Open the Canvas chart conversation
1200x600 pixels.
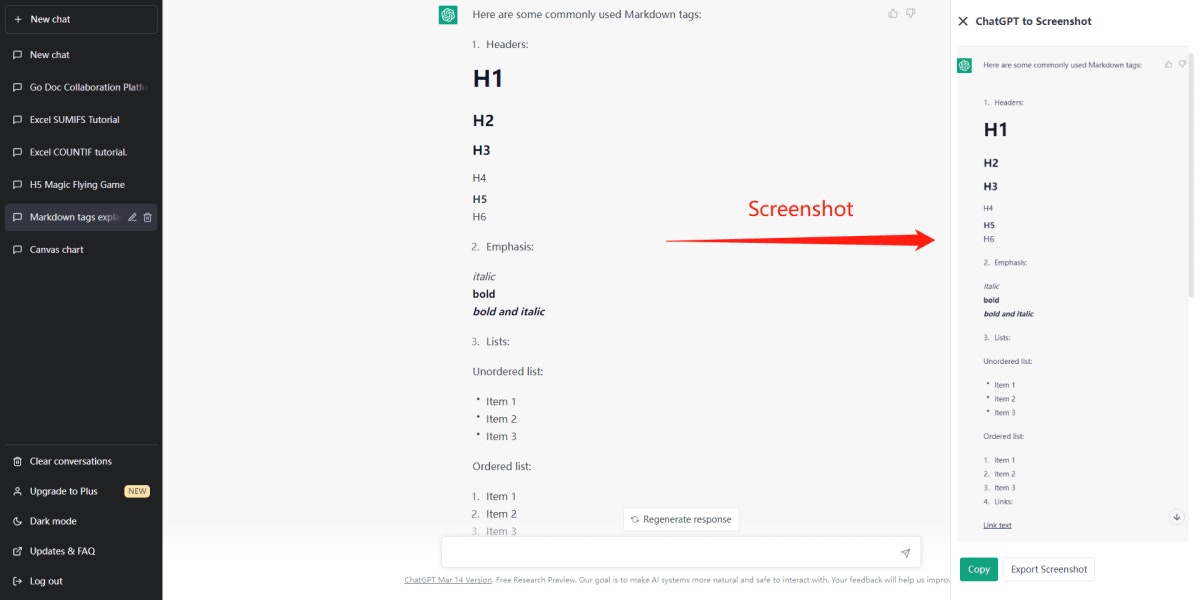coord(81,250)
